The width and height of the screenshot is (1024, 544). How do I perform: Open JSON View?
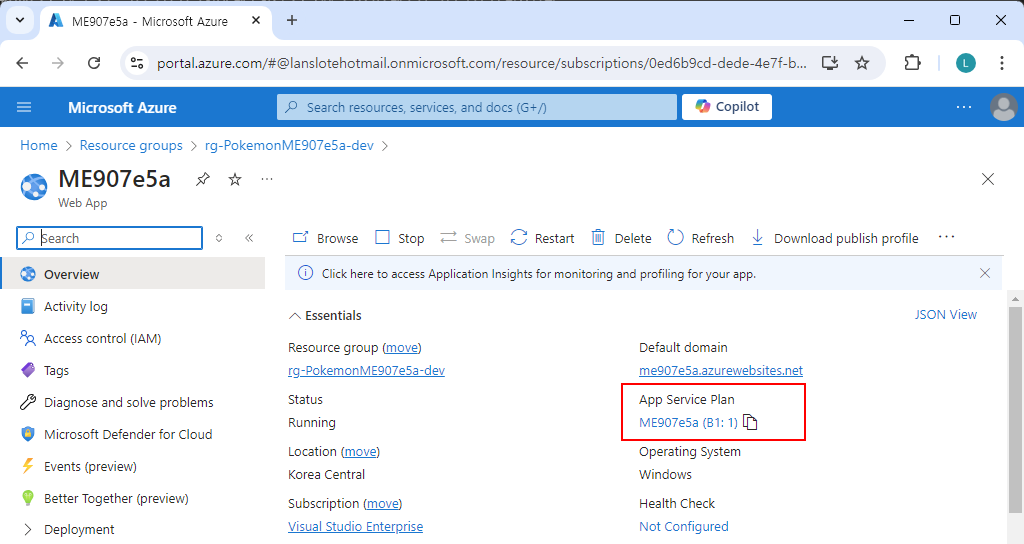[x=946, y=315]
